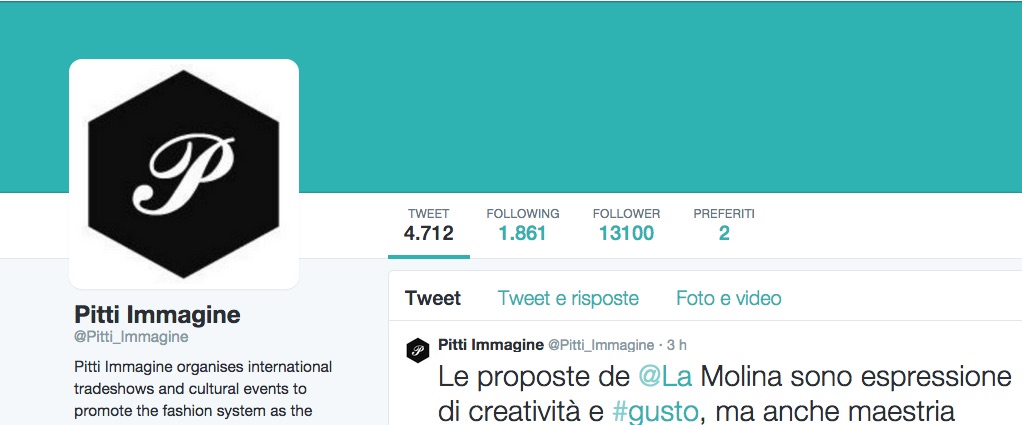Open the tweet's 3 h timestamp
Viewport: 1022px width, 425px height.
pos(677,345)
